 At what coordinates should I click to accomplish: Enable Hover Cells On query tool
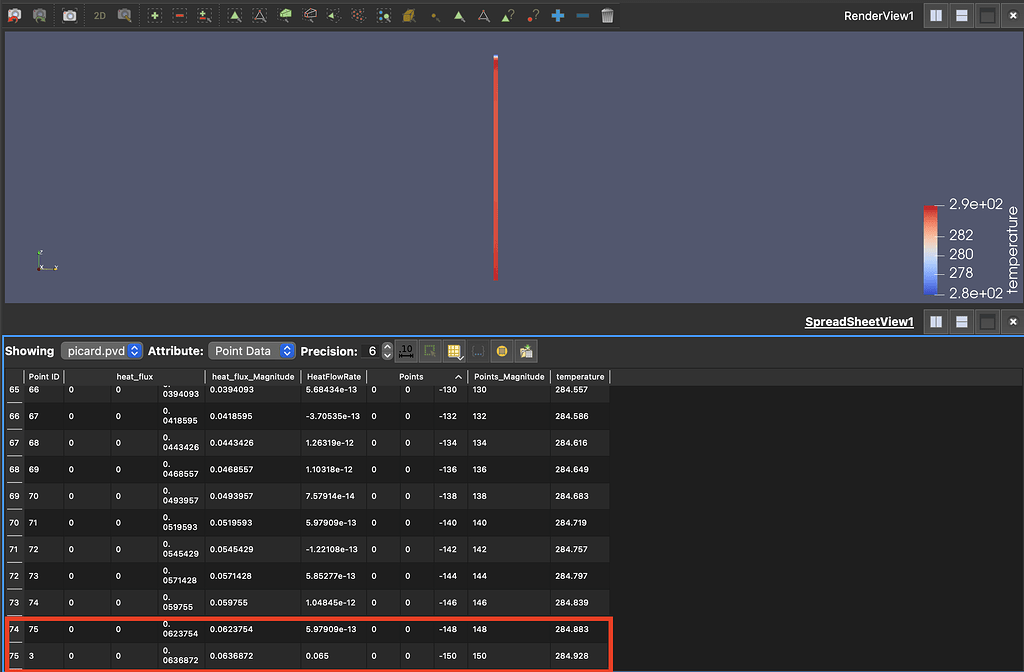tap(508, 16)
